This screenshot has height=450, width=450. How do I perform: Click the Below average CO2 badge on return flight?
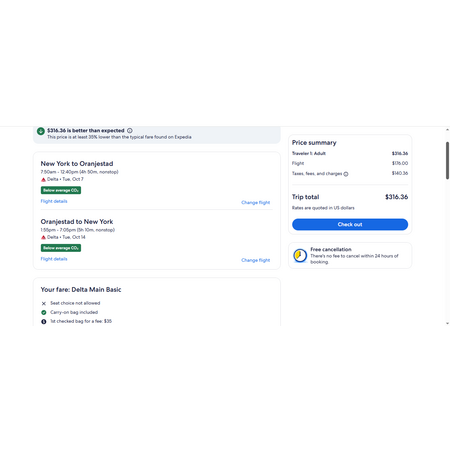pos(61,248)
